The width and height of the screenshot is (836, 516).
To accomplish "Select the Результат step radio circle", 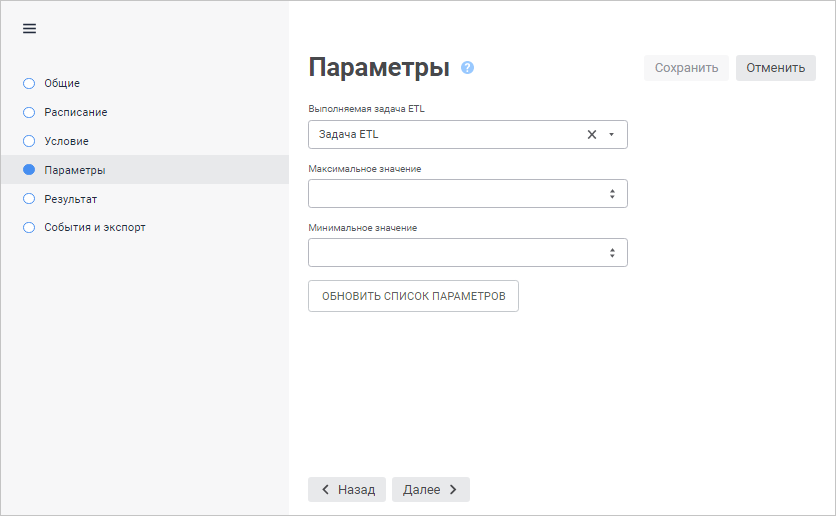I will point(29,199).
